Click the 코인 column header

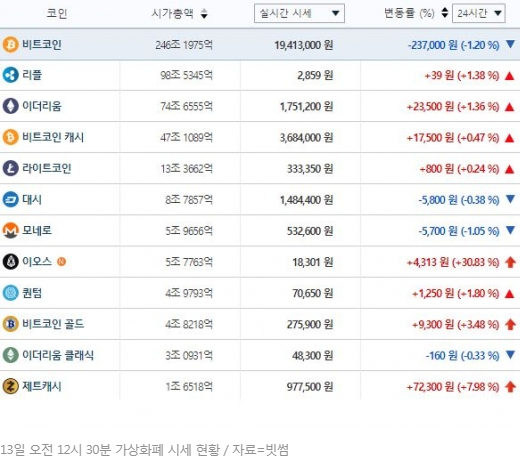[56, 13]
